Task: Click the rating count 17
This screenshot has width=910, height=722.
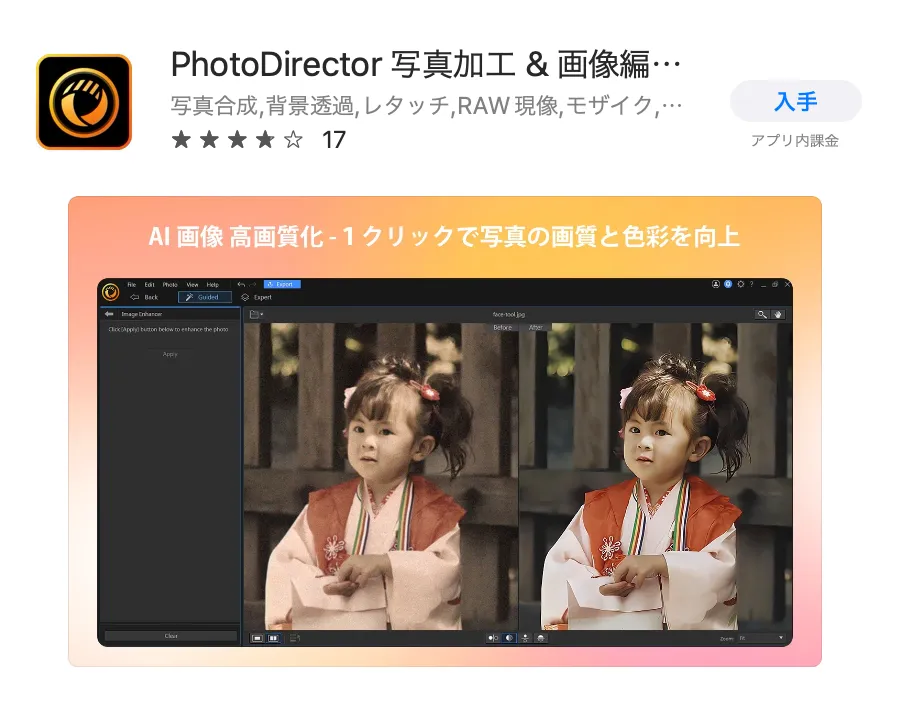Action: tap(334, 140)
